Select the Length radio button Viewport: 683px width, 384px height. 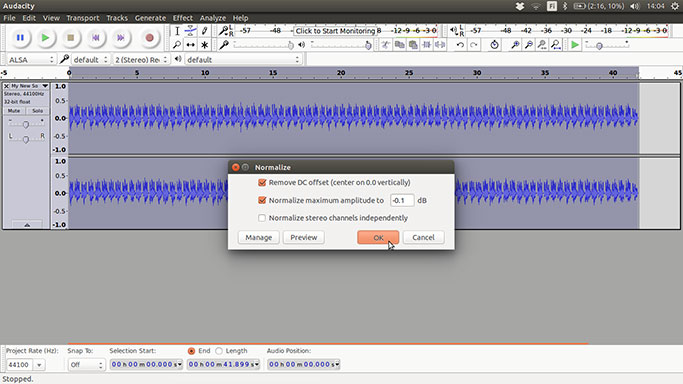point(219,351)
